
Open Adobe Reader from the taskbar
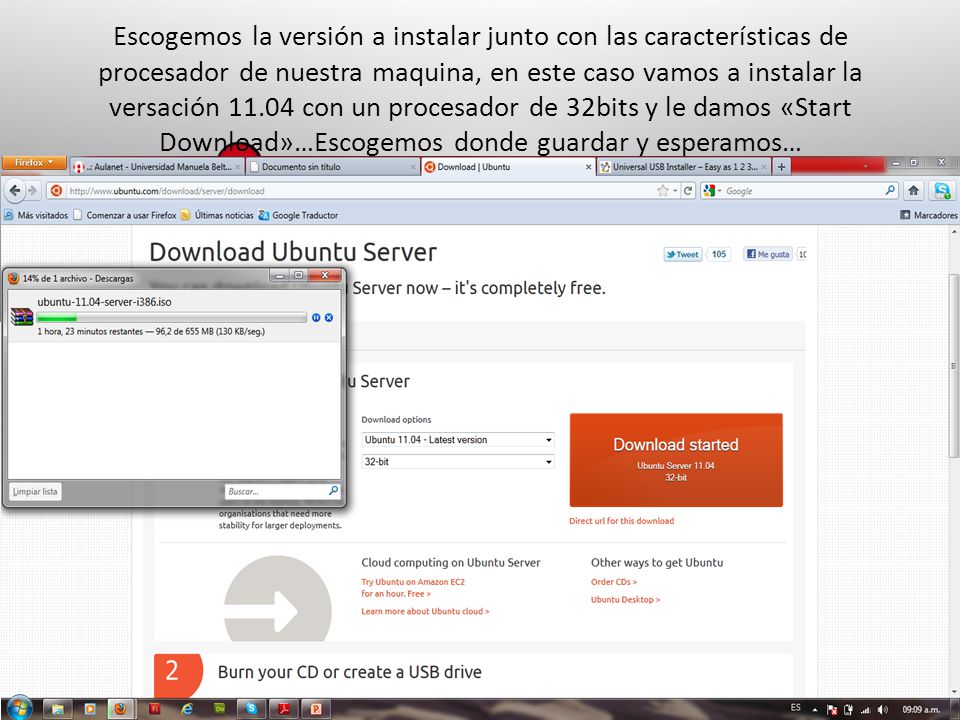click(284, 709)
